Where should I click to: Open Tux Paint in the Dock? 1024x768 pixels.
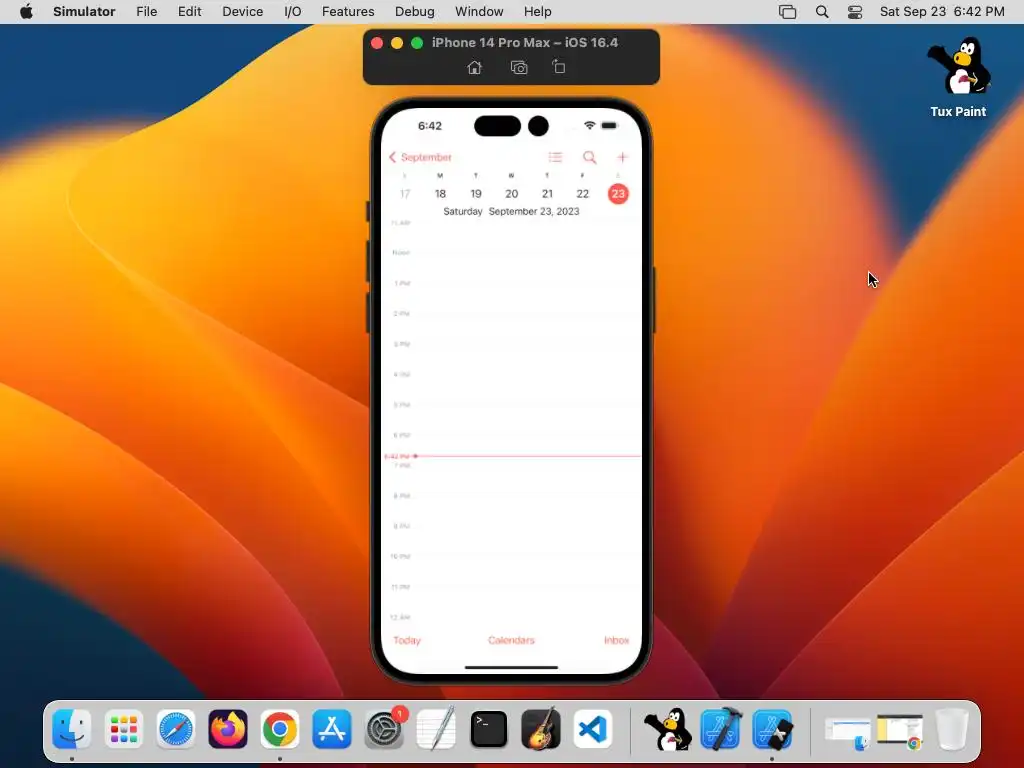(x=667, y=729)
